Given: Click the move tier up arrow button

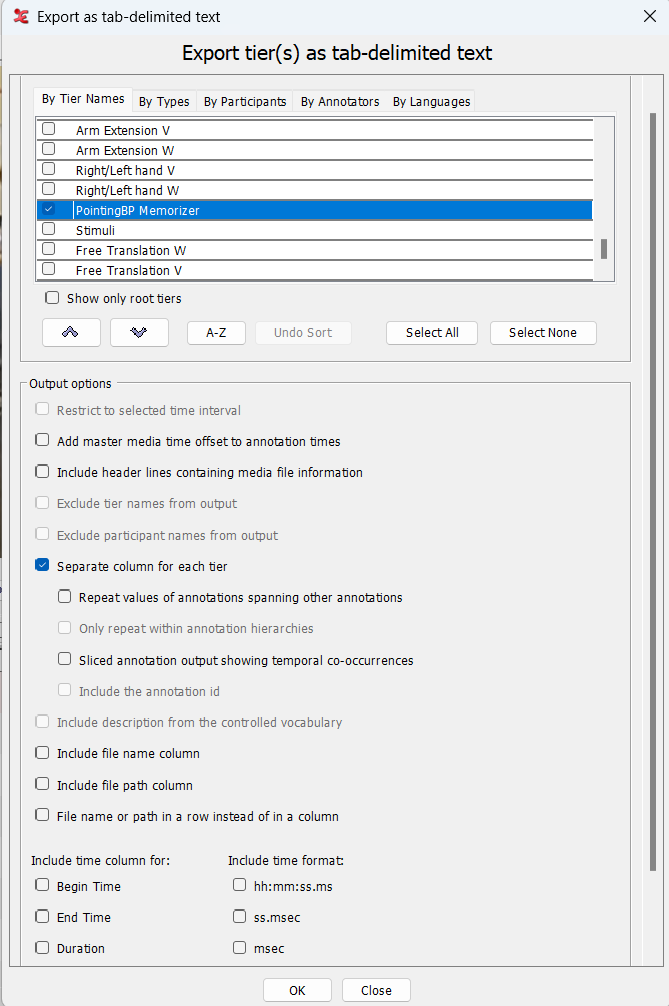Looking at the screenshot, I should pyautogui.click(x=71, y=333).
